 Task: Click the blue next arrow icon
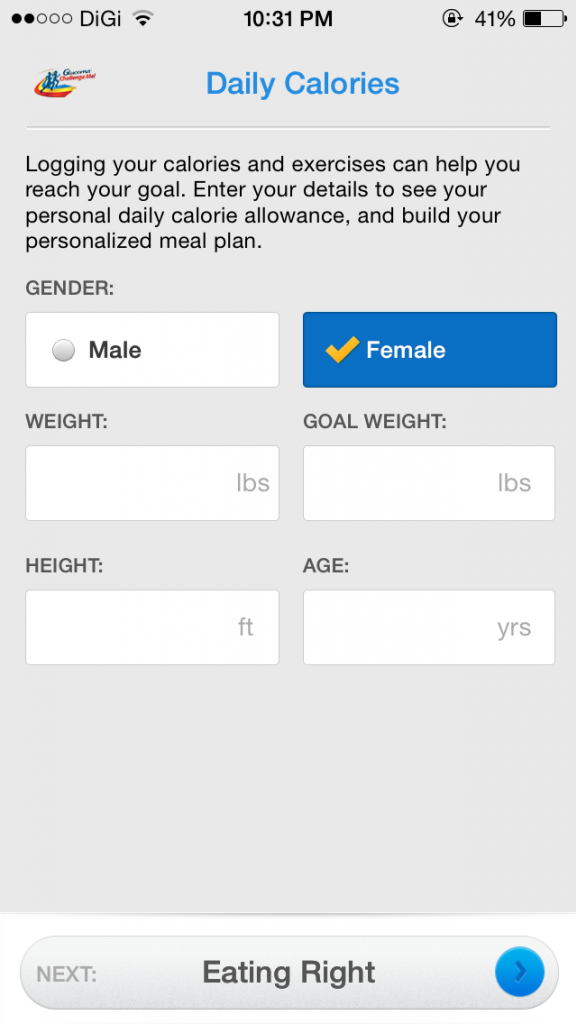click(519, 972)
